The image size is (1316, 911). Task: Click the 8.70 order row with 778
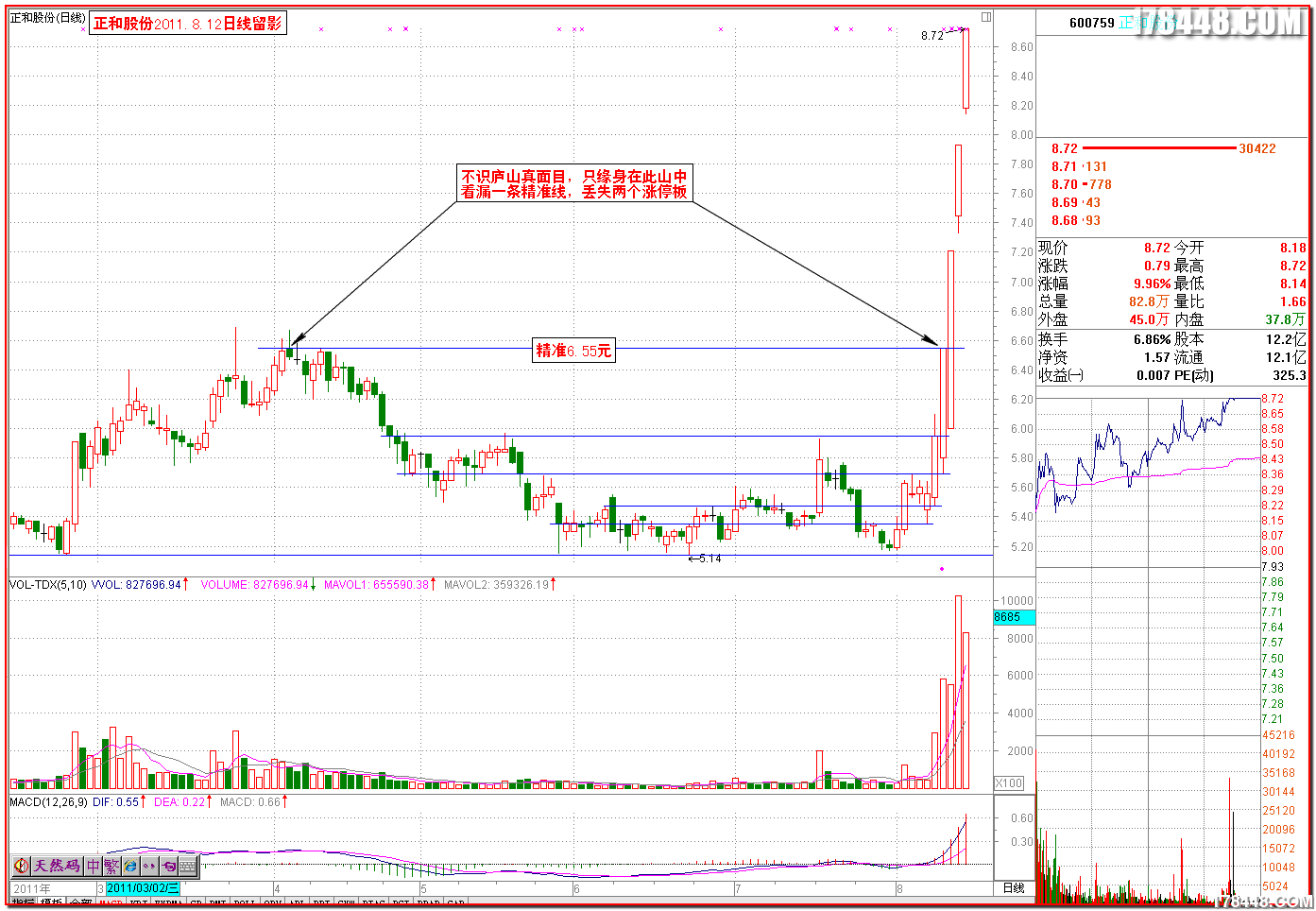[x=1082, y=184]
